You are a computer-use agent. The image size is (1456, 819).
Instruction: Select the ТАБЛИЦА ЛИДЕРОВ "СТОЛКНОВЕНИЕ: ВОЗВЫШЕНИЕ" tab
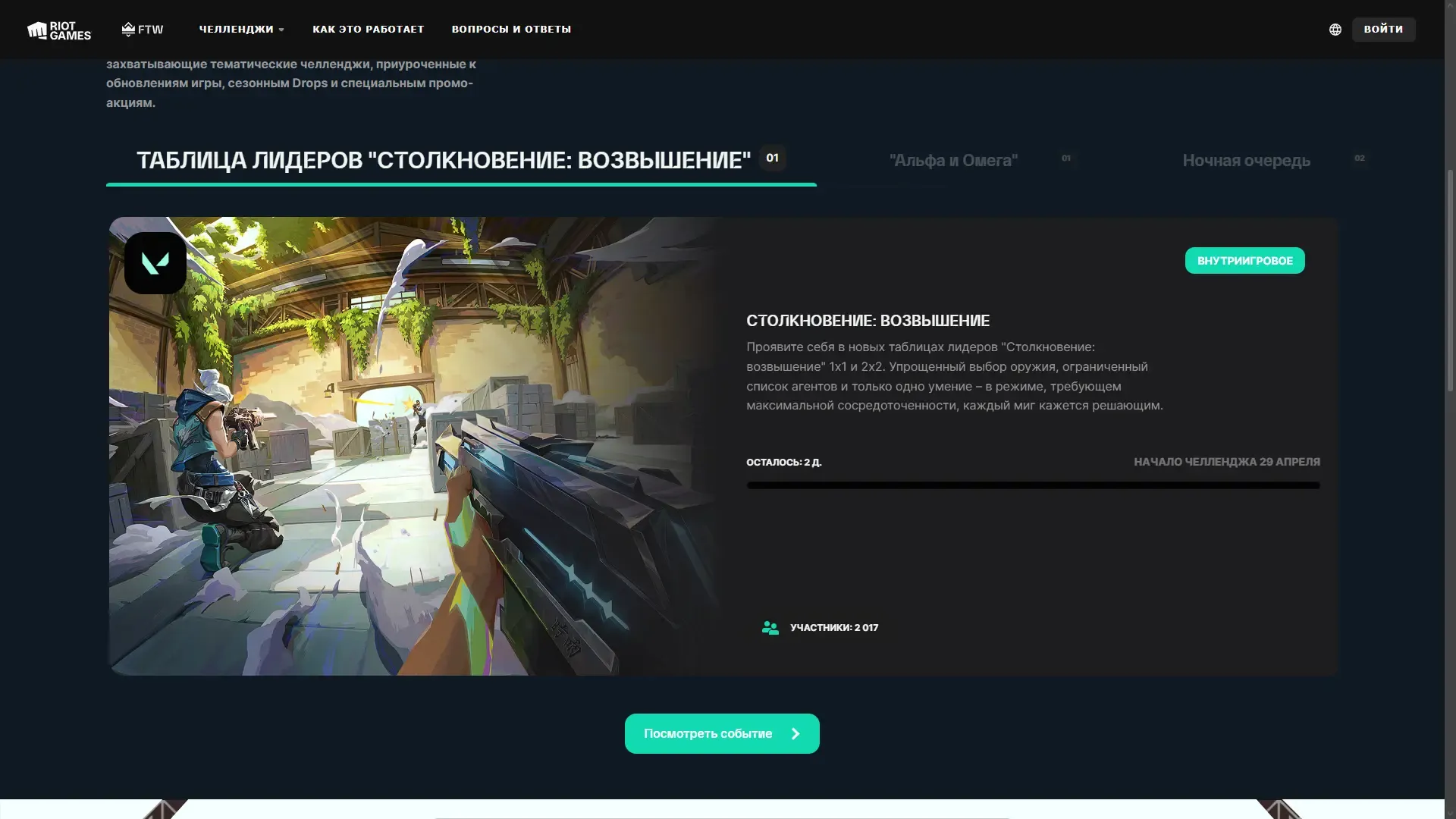coord(461,161)
